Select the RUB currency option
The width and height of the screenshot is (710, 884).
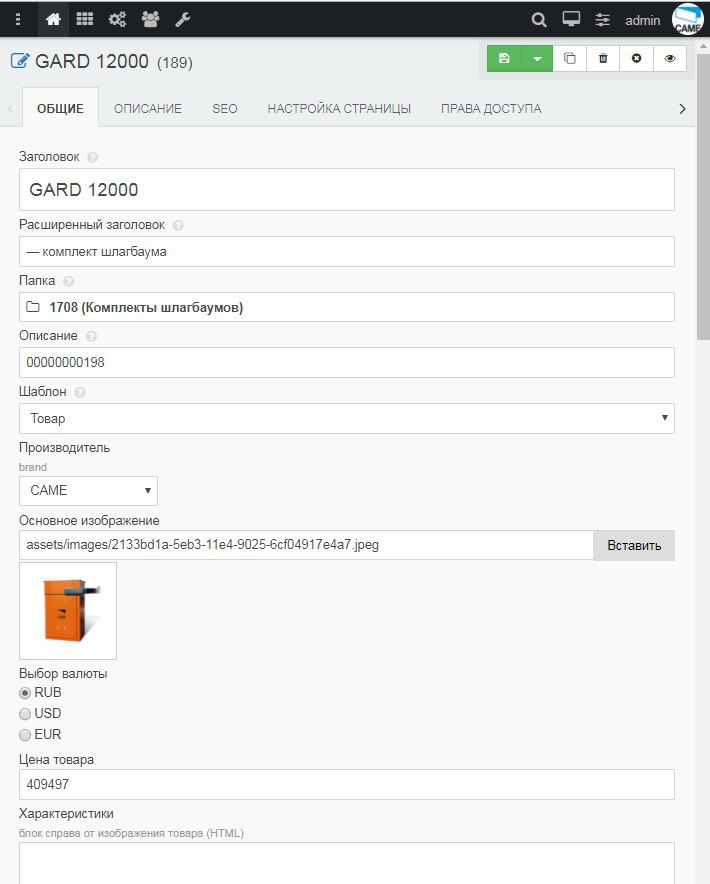point(26,692)
